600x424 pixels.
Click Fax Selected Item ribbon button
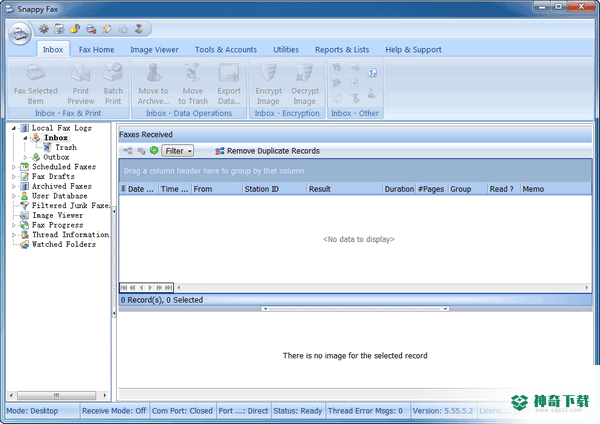(x=36, y=84)
